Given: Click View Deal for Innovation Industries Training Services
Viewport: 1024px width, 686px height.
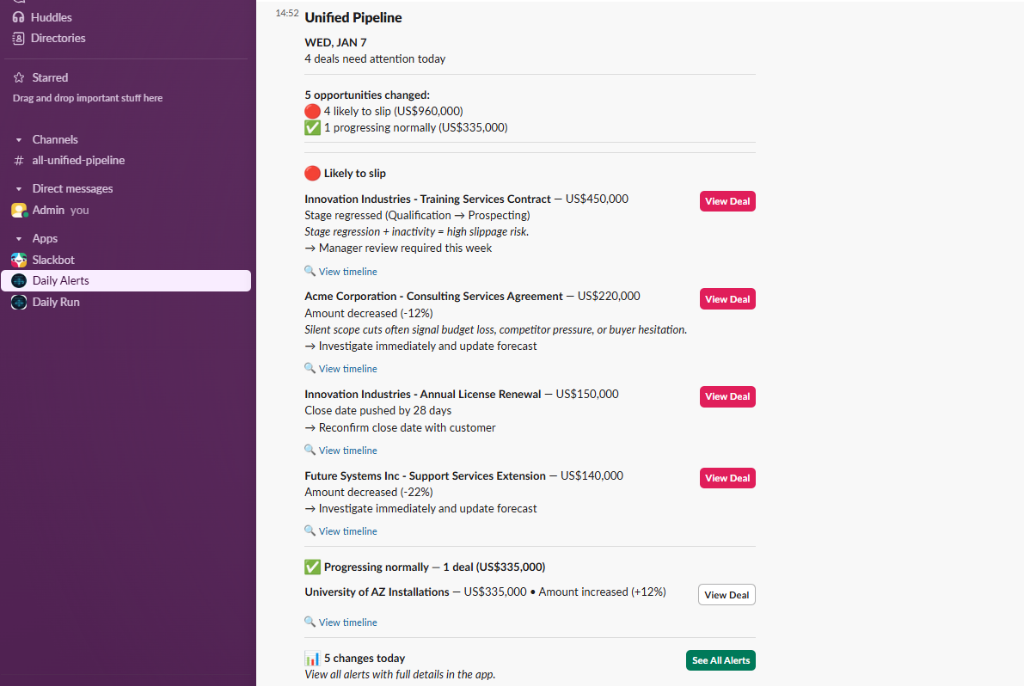Looking at the screenshot, I should [x=727, y=201].
